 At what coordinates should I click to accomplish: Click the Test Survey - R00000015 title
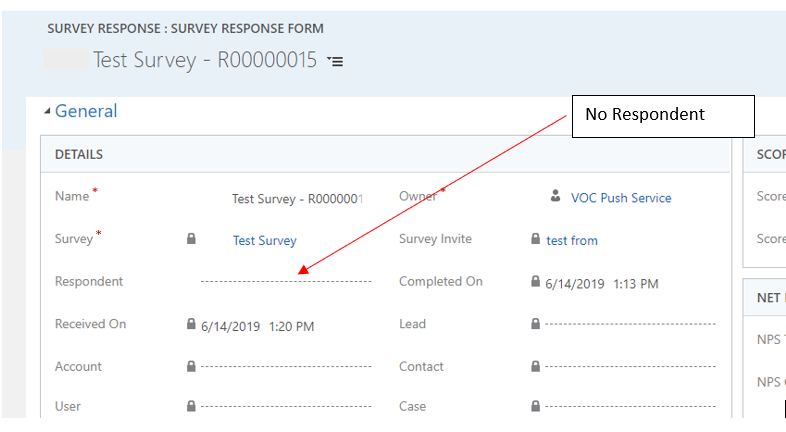point(204,60)
